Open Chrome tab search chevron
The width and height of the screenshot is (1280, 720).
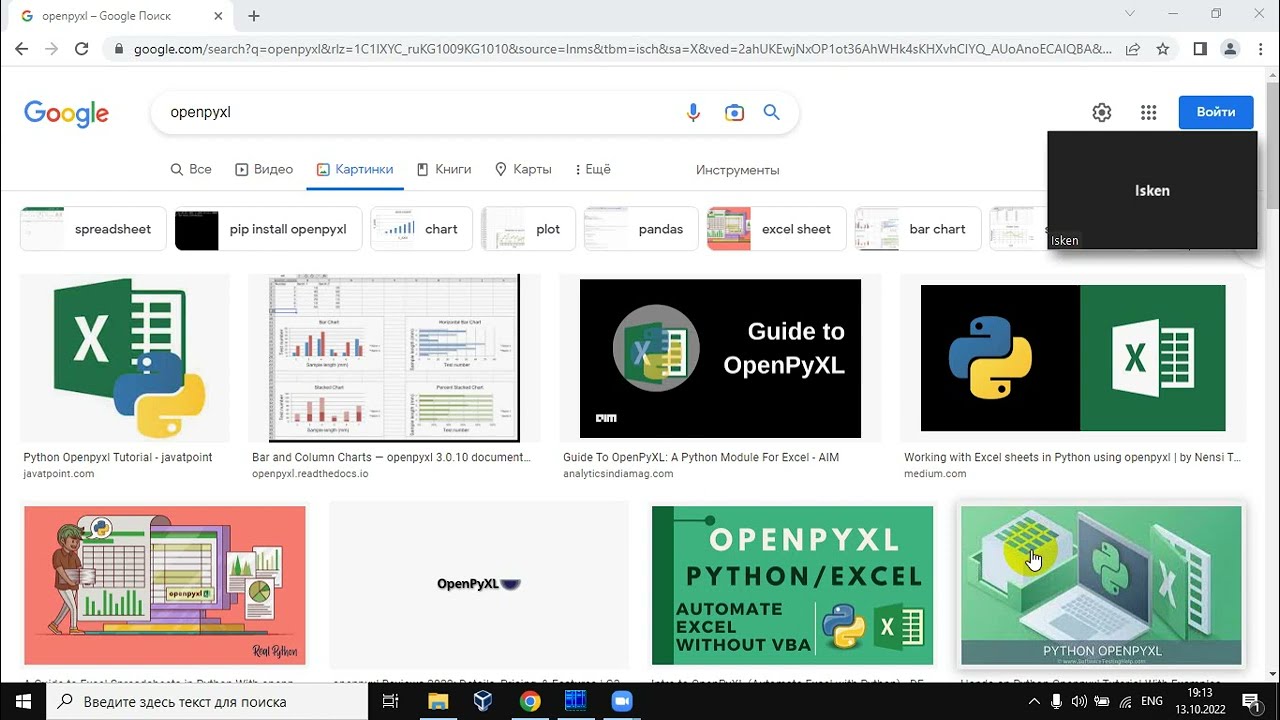(x=1130, y=14)
